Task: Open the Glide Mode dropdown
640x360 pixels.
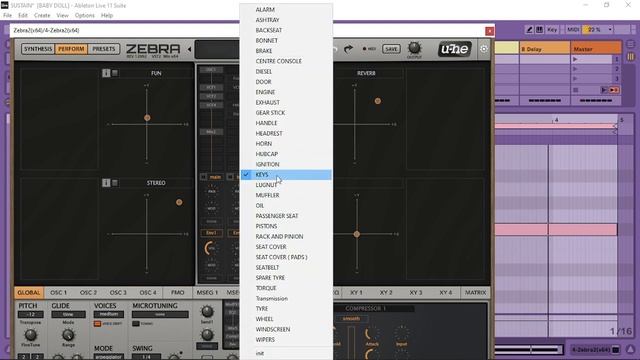Action: (x=68, y=314)
